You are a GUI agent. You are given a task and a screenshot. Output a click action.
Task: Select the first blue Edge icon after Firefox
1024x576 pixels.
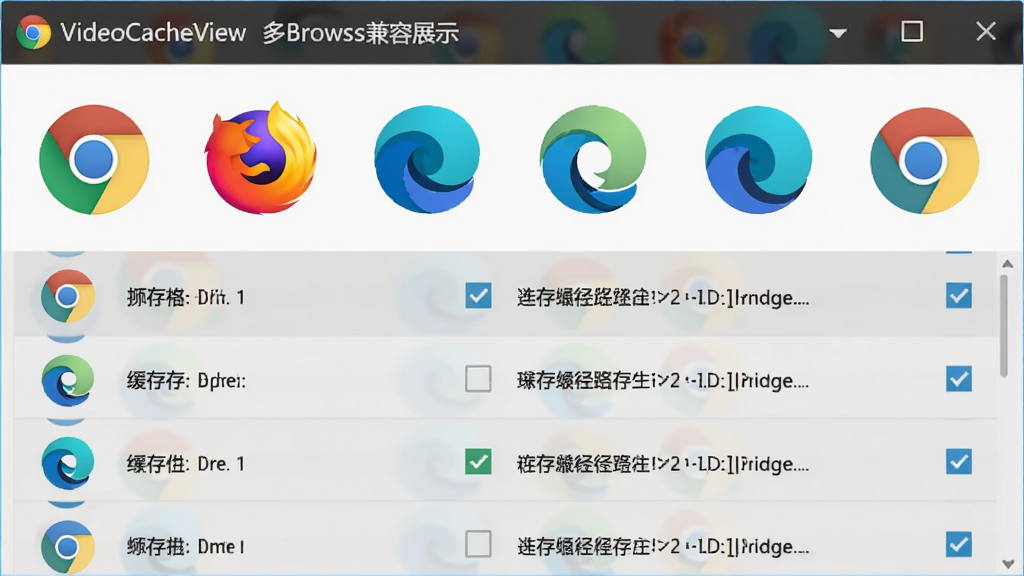(x=427, y=159)
